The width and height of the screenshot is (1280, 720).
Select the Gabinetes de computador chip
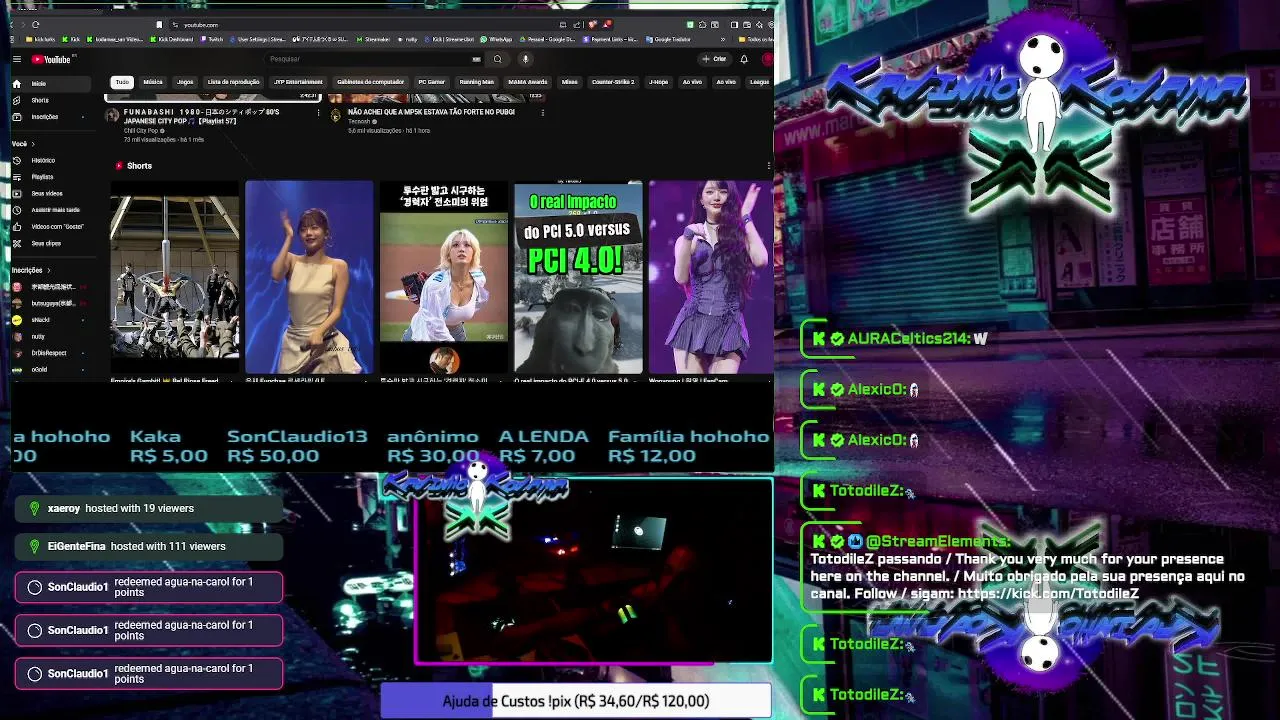pyautogui.click(x=371, y=82)
